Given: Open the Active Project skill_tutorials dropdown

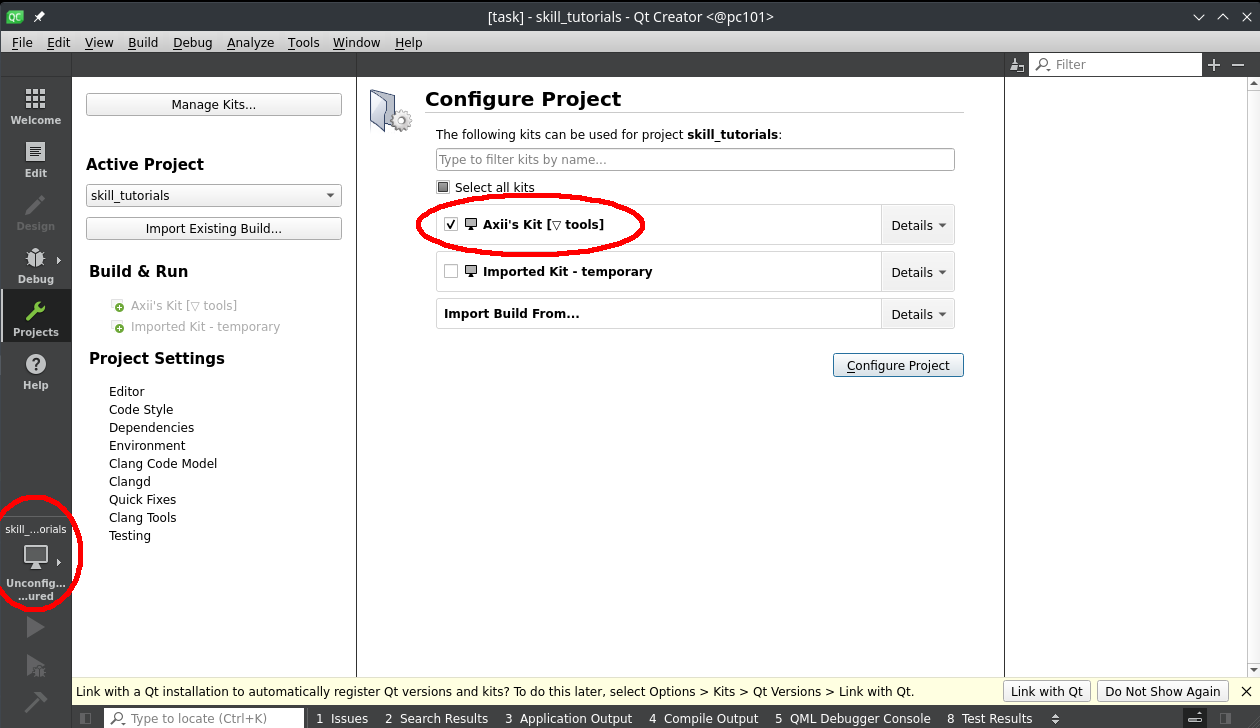Looking at the screenshot, I should pos(214,196).
